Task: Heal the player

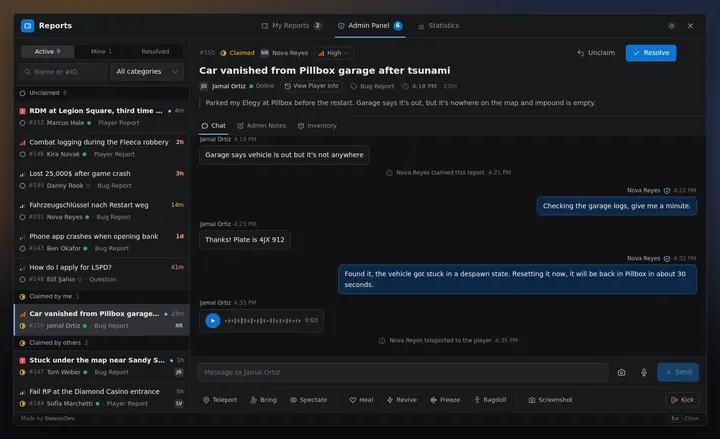Action: pyautogui.click(x=361, y=400)
